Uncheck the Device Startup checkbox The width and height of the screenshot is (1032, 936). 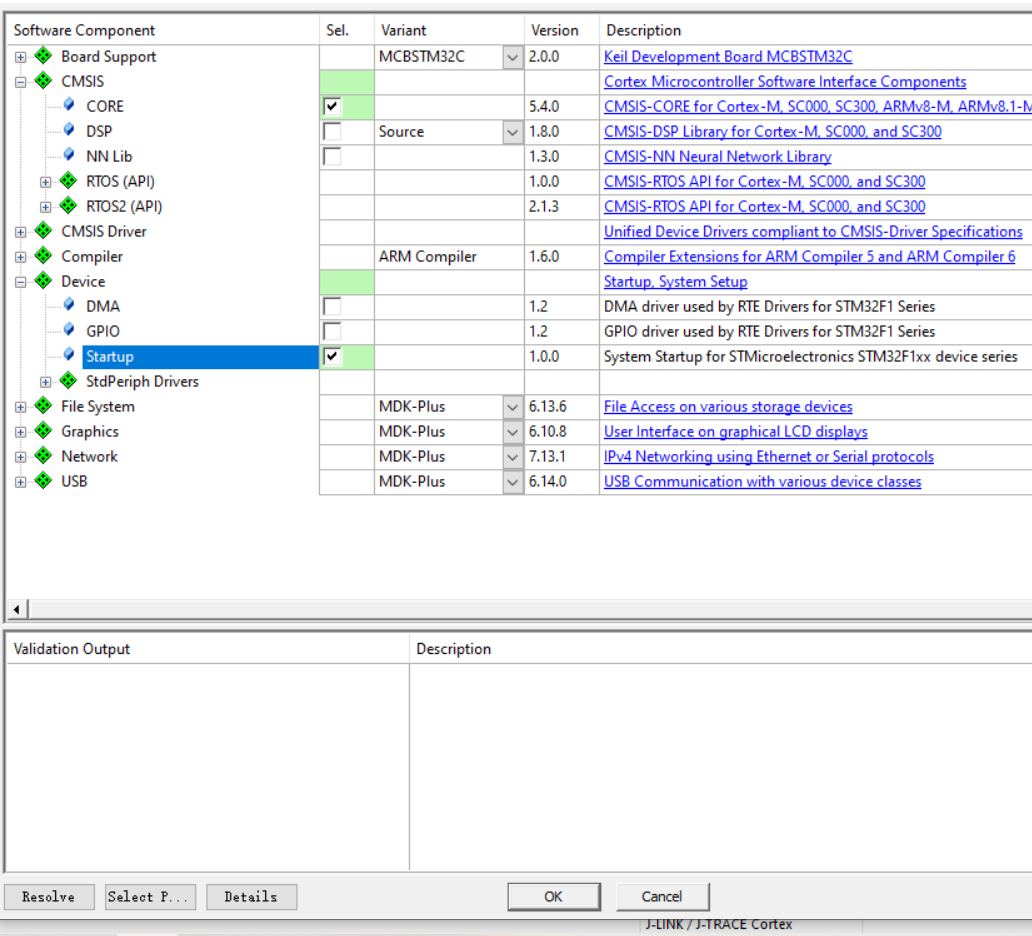[332, 356]
